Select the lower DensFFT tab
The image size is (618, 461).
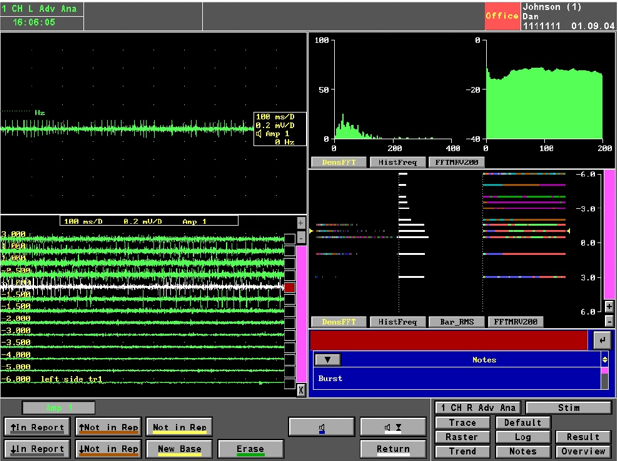coord(339,322)
